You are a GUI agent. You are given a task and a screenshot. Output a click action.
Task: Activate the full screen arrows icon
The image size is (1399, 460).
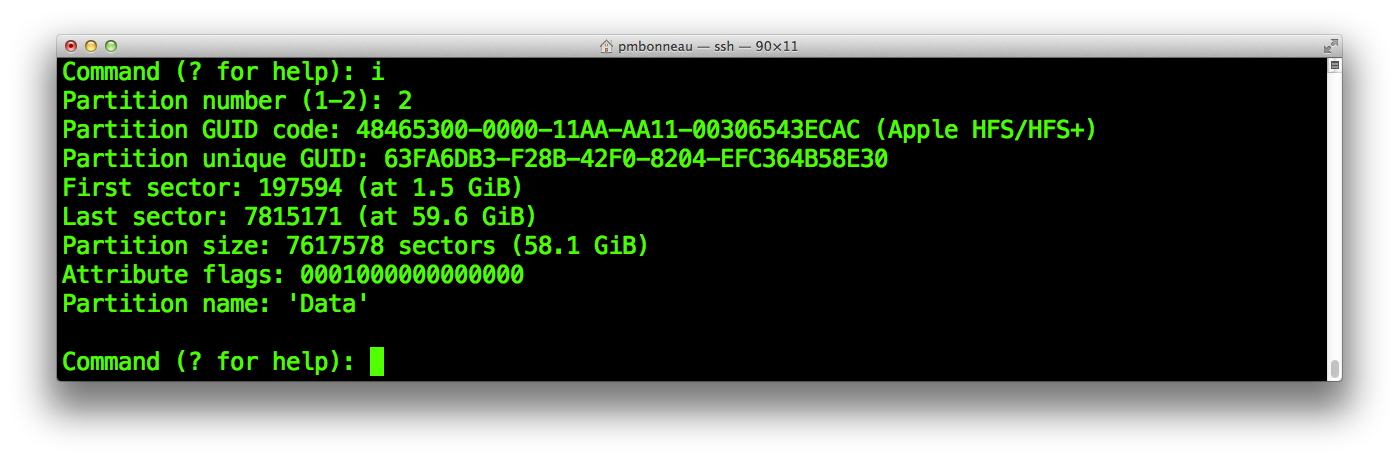coord(1330,46)
